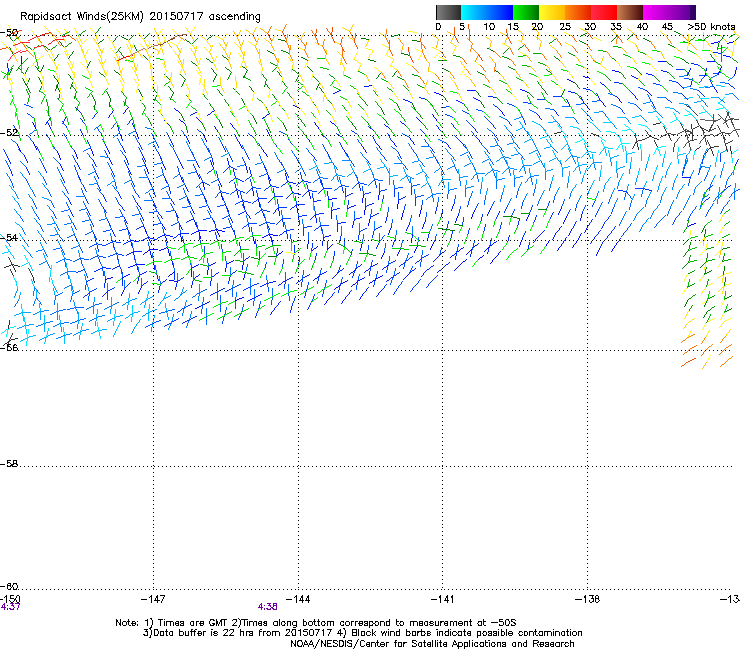This screenshot has height=650, width=740.
Task: Click the legend value '45'
Action: [667, 27]
